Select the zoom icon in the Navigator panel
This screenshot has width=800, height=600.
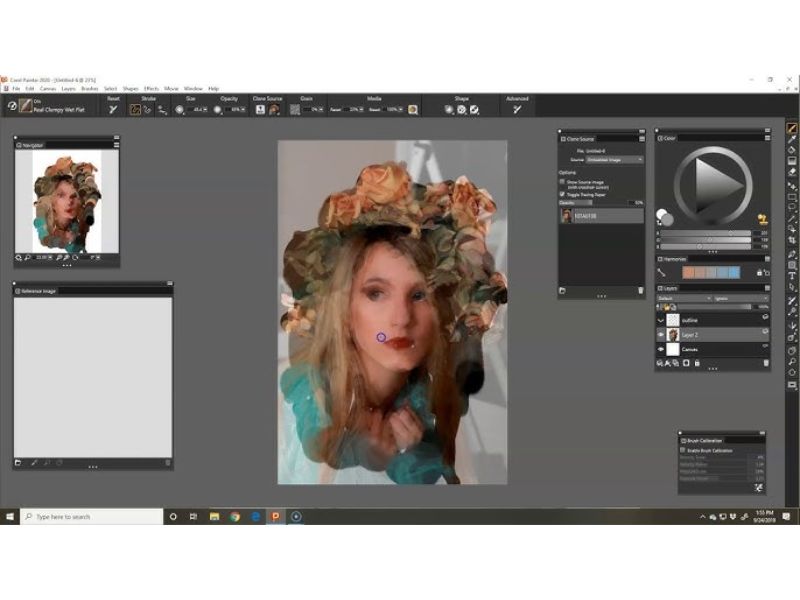tap(27, 257)
